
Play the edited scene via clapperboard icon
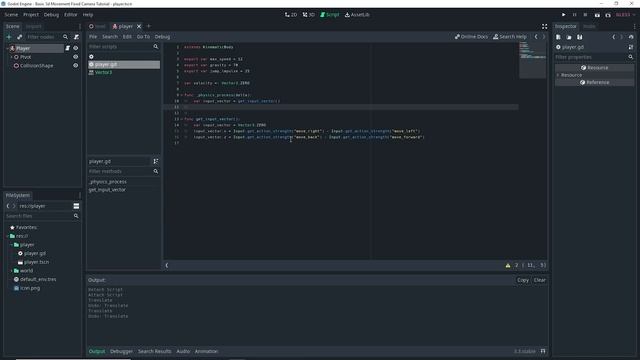597,15
